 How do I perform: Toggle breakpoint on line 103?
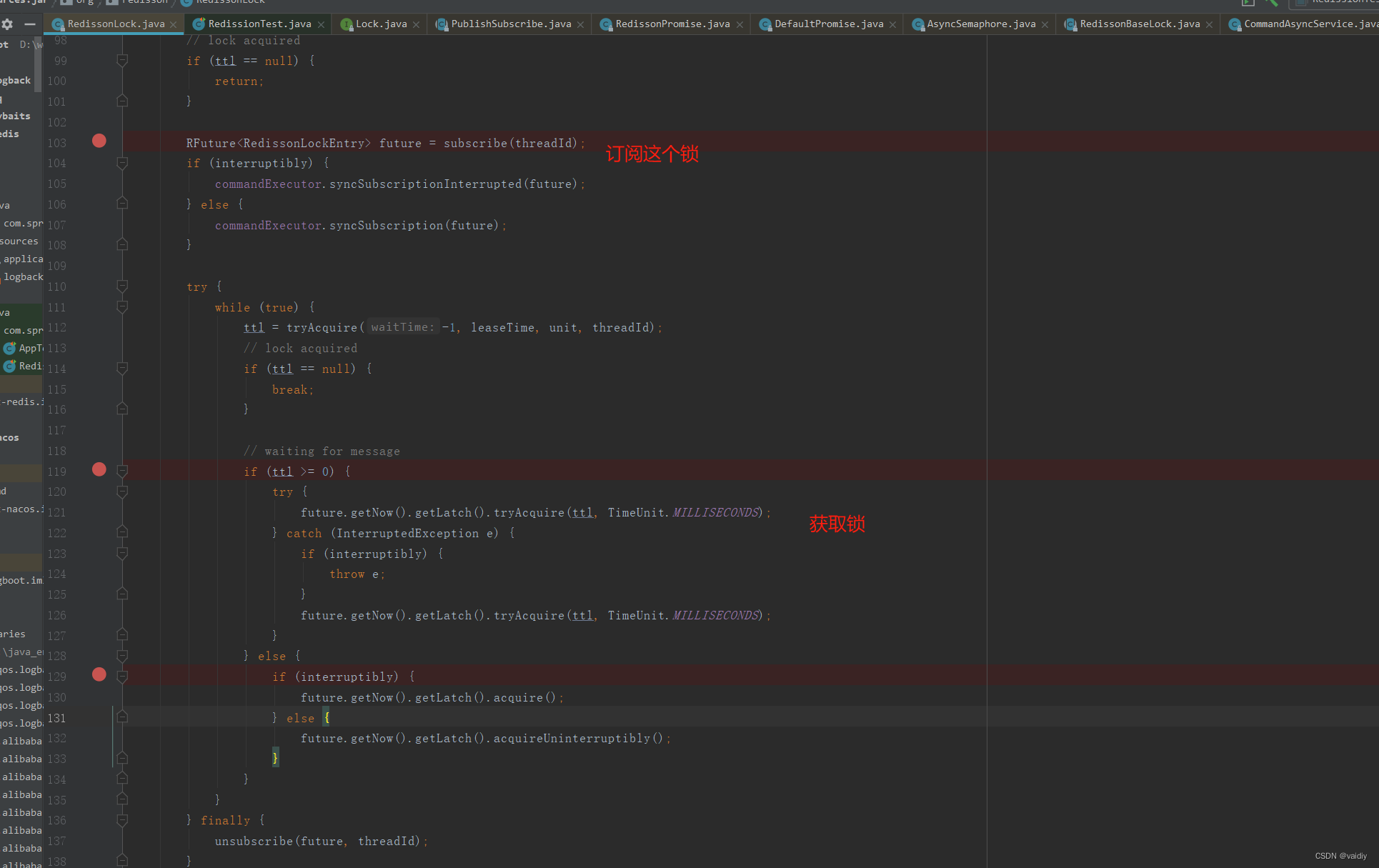pos(99,141)
